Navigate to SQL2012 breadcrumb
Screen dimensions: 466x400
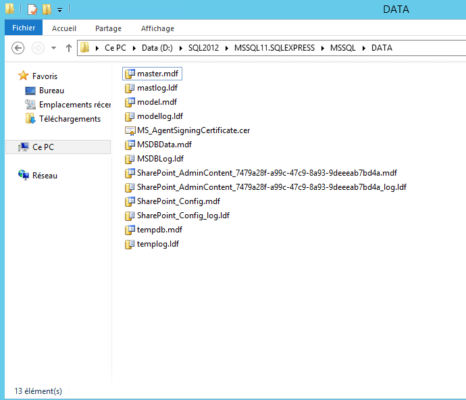tap(203, 48)
